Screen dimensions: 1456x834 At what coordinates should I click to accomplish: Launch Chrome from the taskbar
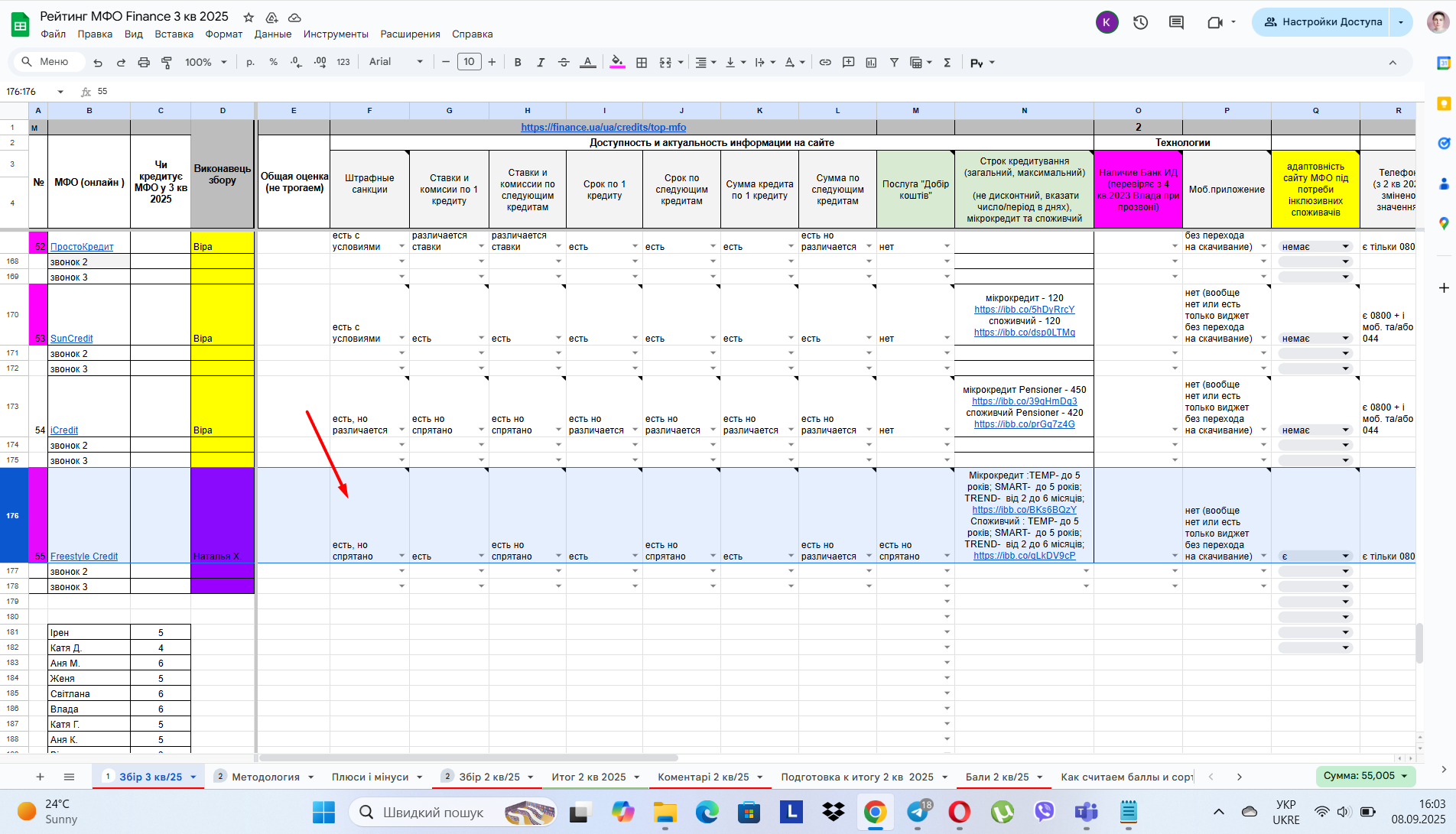tap(875, 812)
